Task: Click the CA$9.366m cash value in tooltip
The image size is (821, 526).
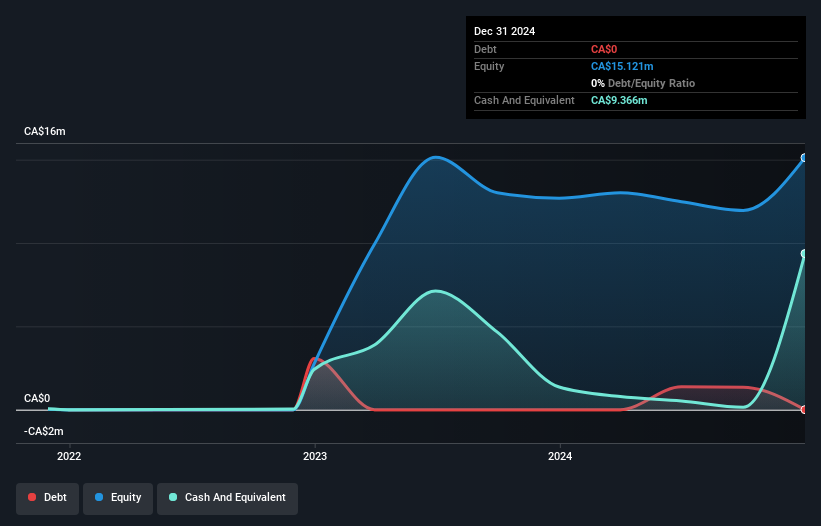Action: pos(619,100)
